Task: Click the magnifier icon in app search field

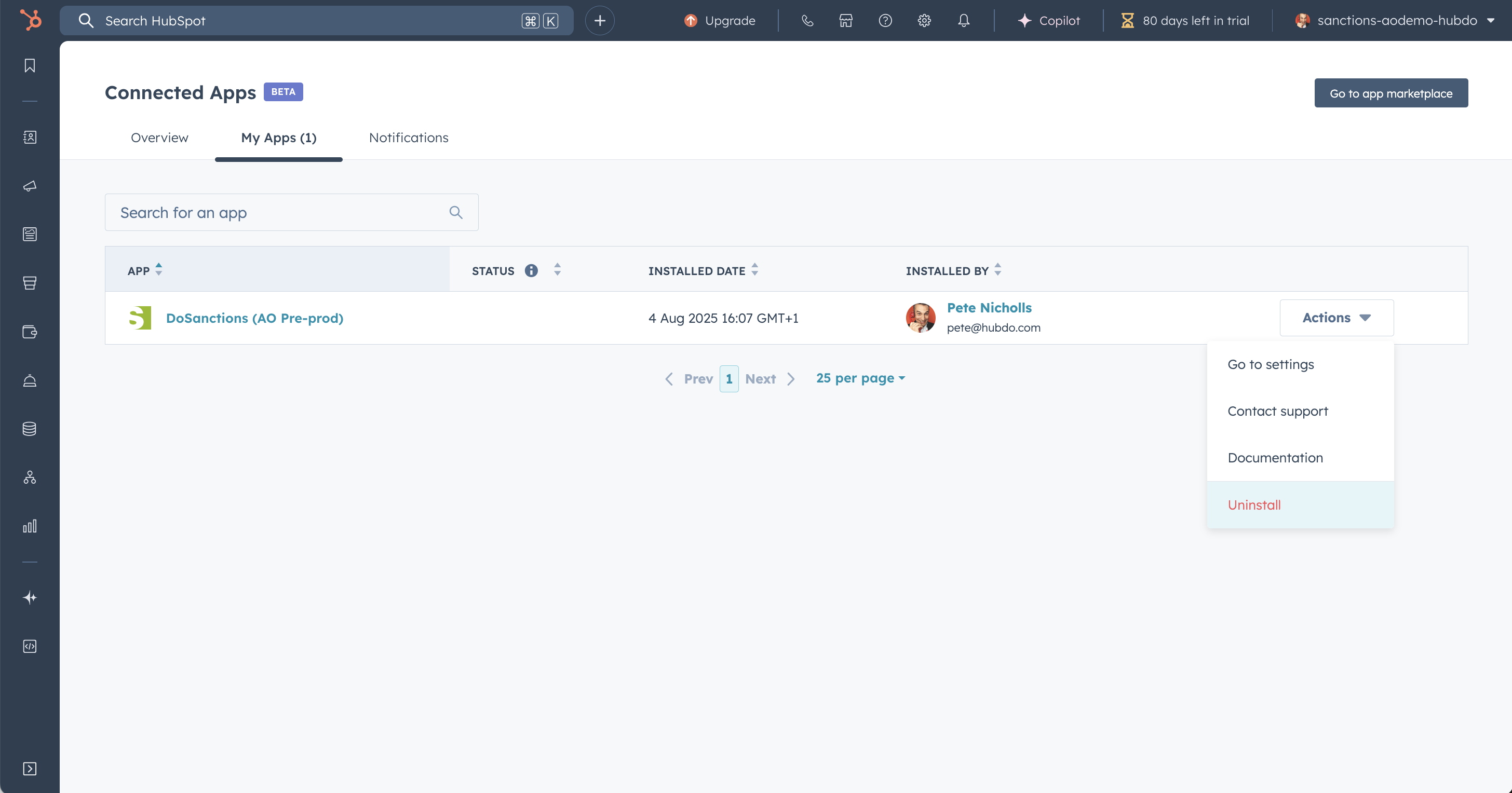Action: [456, 212]
